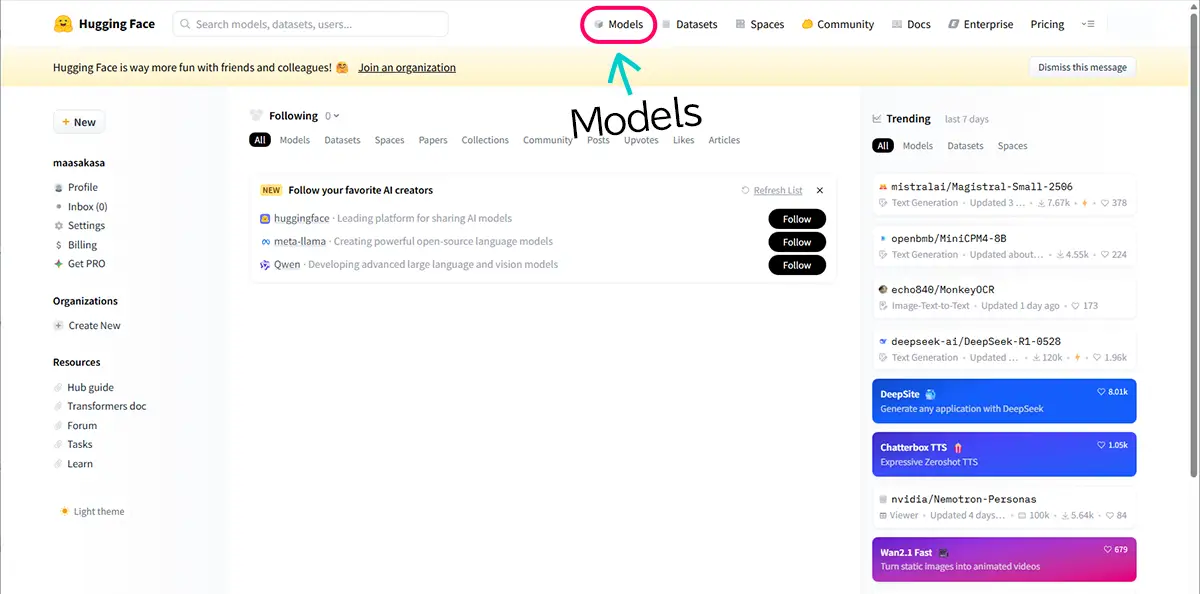Focus the search models, datasets, users field
The image size is (1200, 594).
[x=310, y=24]
